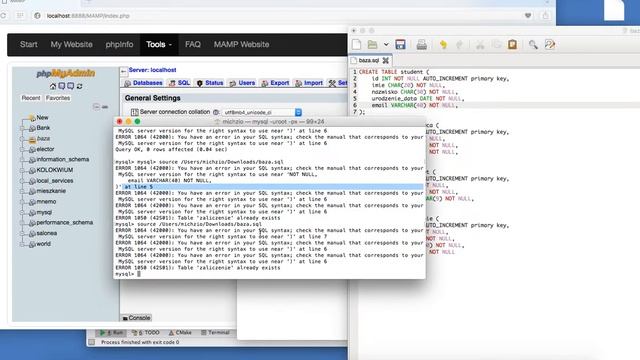Close the baza.sql tab

pyautogui.click(x=385, y=60)
